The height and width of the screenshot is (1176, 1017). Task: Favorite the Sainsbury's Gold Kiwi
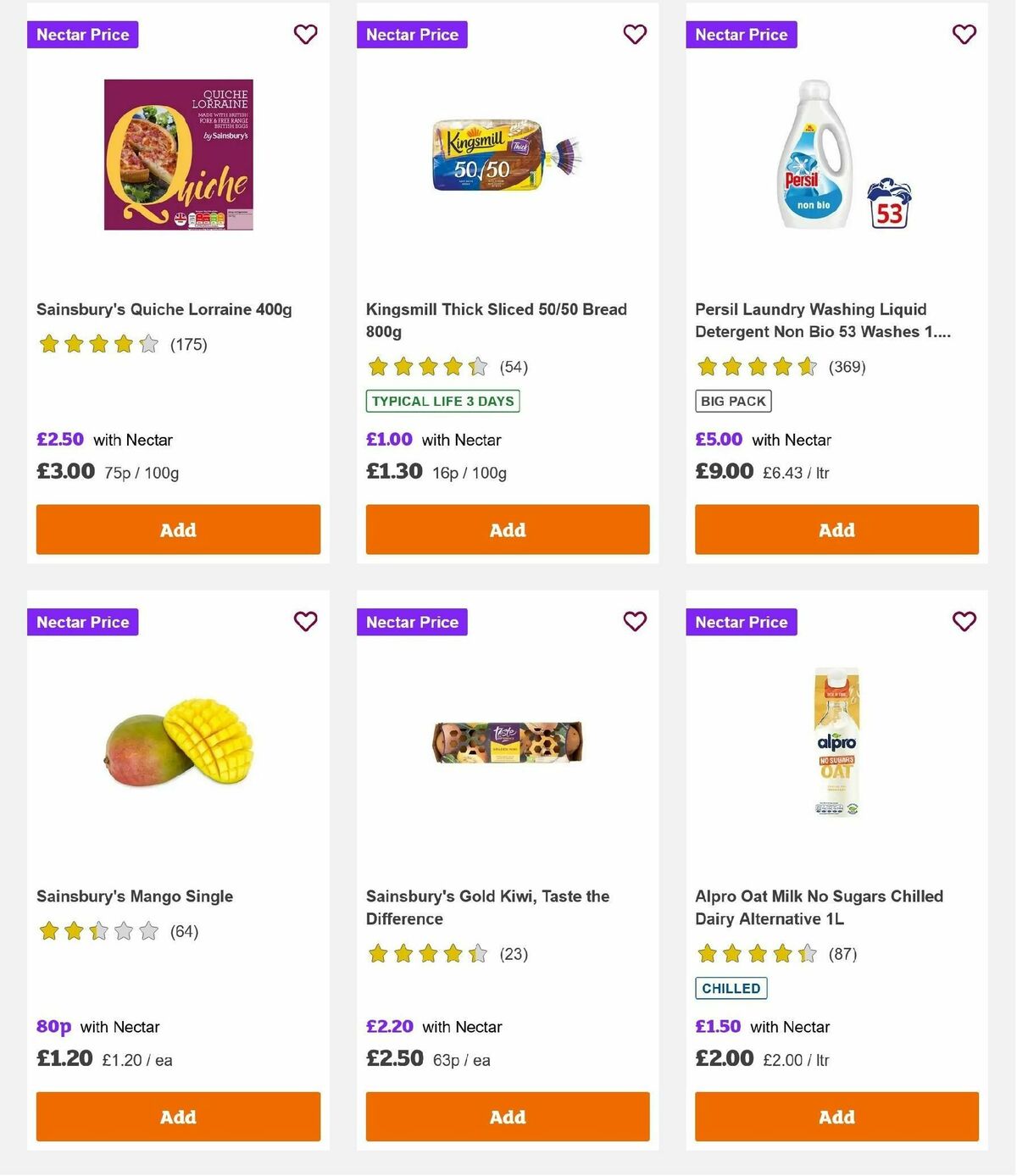click(x=634, y=622)
